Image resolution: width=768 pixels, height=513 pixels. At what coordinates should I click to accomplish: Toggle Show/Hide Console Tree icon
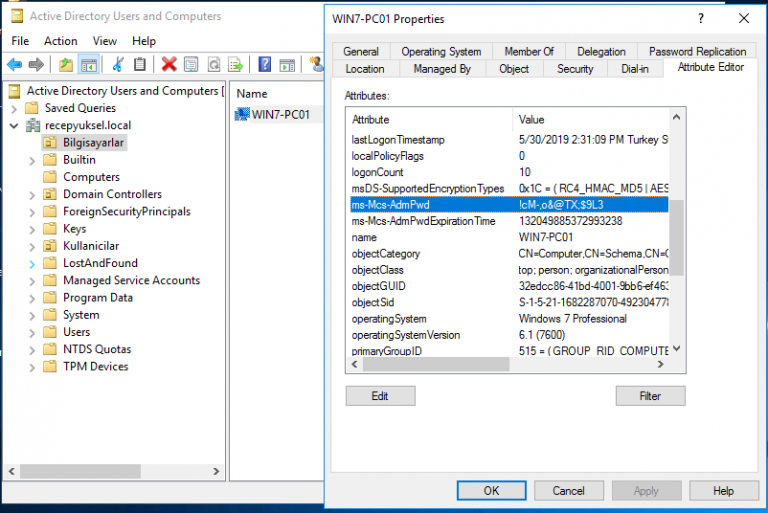coord(89,65)
